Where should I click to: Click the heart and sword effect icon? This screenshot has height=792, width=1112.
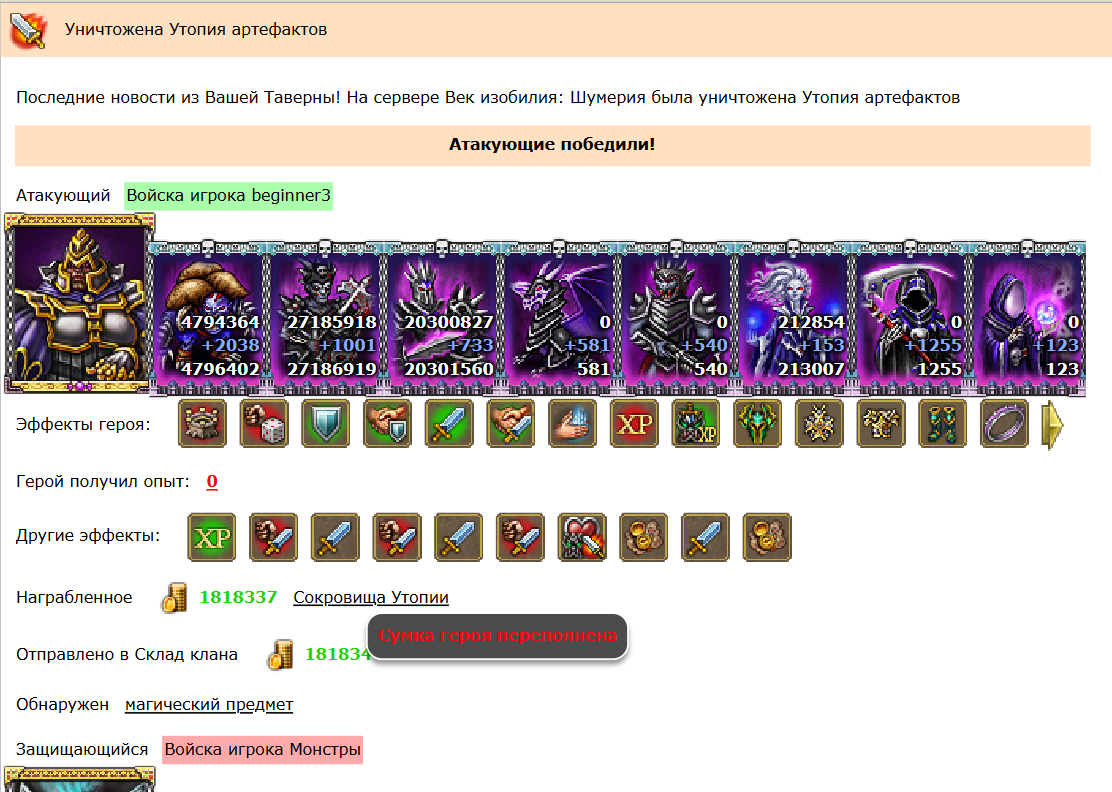(x=582, y=537)
